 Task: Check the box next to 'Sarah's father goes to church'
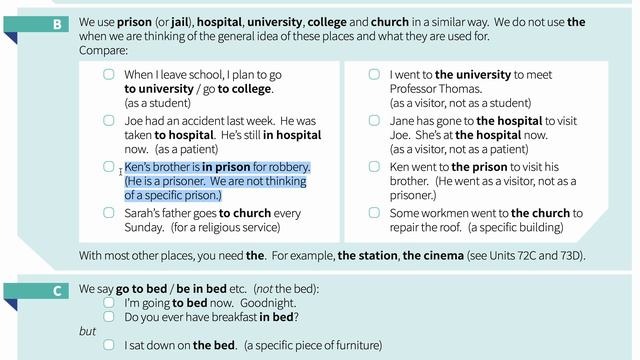pos(109,213)
